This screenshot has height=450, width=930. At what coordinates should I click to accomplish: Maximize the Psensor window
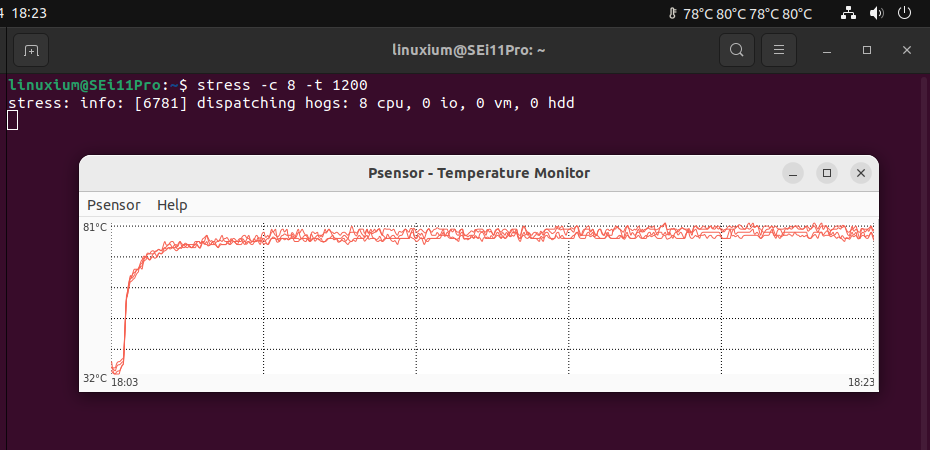point(827,173)
